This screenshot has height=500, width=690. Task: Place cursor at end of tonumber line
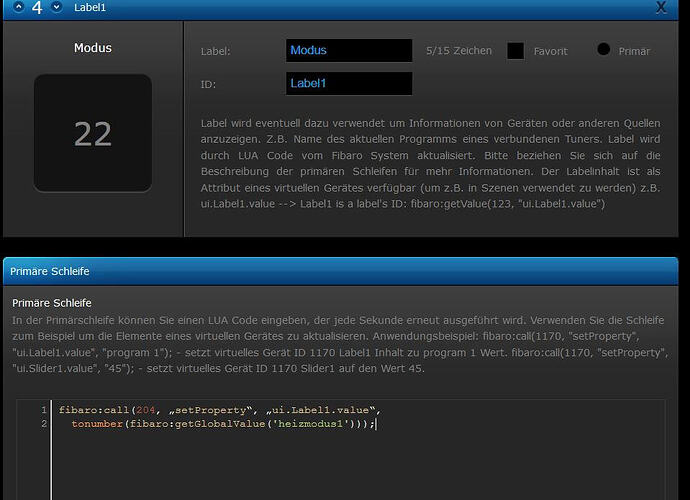(377, 424)
